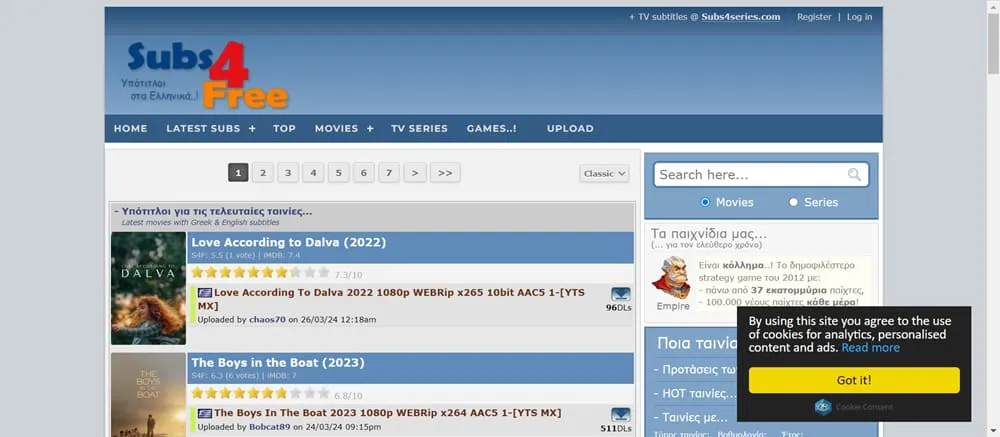
Task: Click the last page >> button
Action: (445, 173)
